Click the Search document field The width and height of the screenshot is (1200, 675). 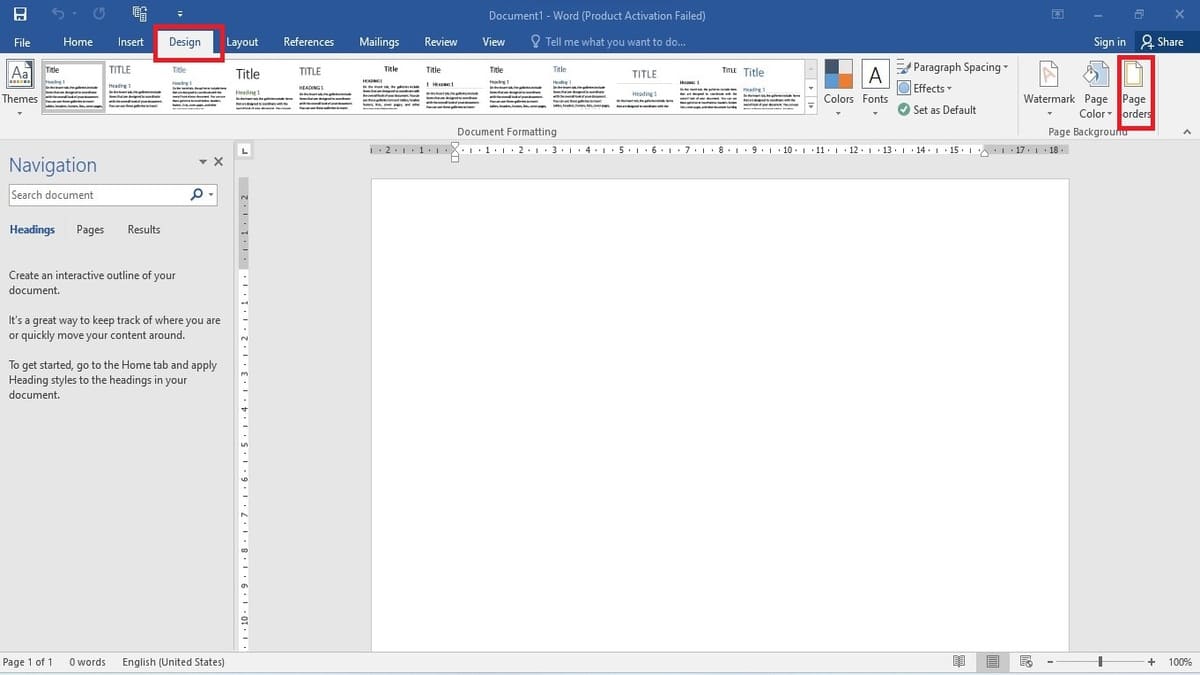[x=98, y=195]
